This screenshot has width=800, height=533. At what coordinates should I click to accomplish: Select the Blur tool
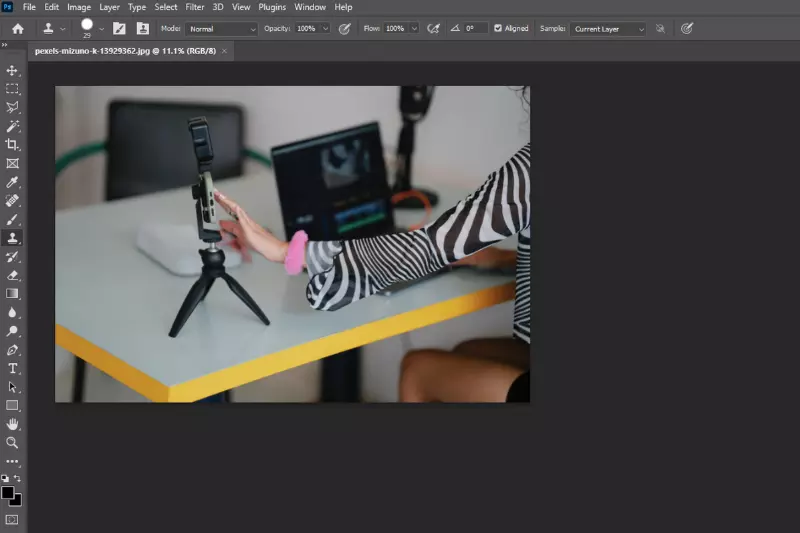click(x=12, y=313)
